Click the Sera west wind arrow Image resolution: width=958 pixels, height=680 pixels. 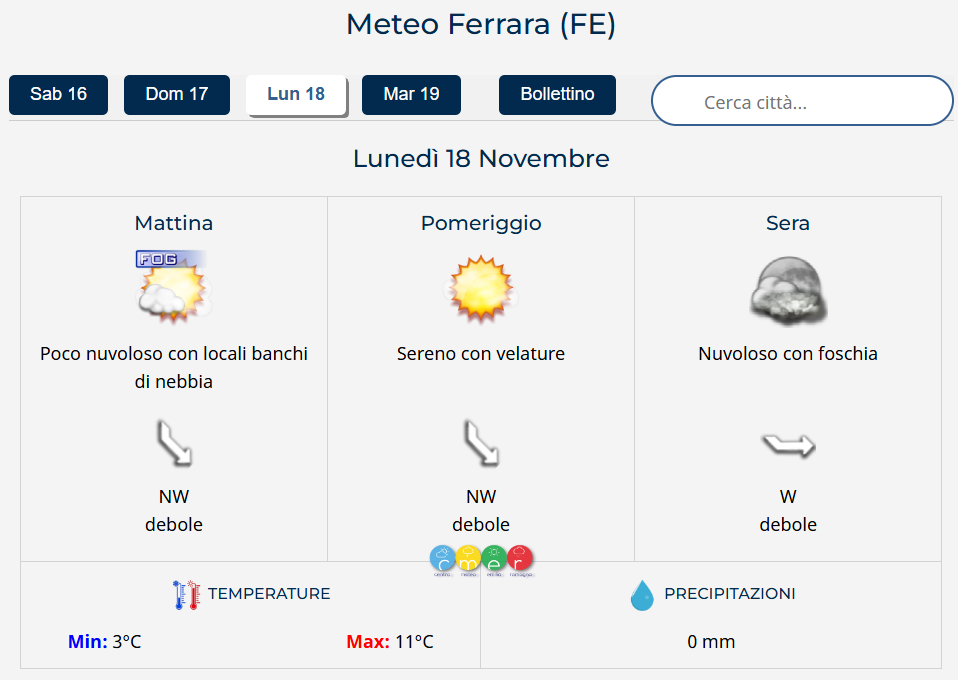(788, 444)
